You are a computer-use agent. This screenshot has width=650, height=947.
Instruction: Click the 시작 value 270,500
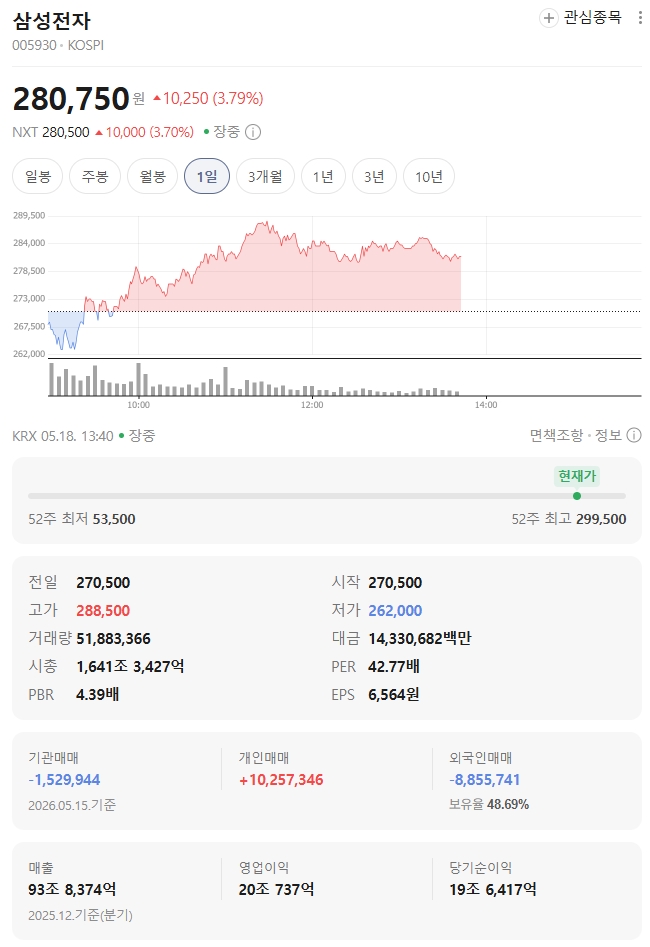395,583
